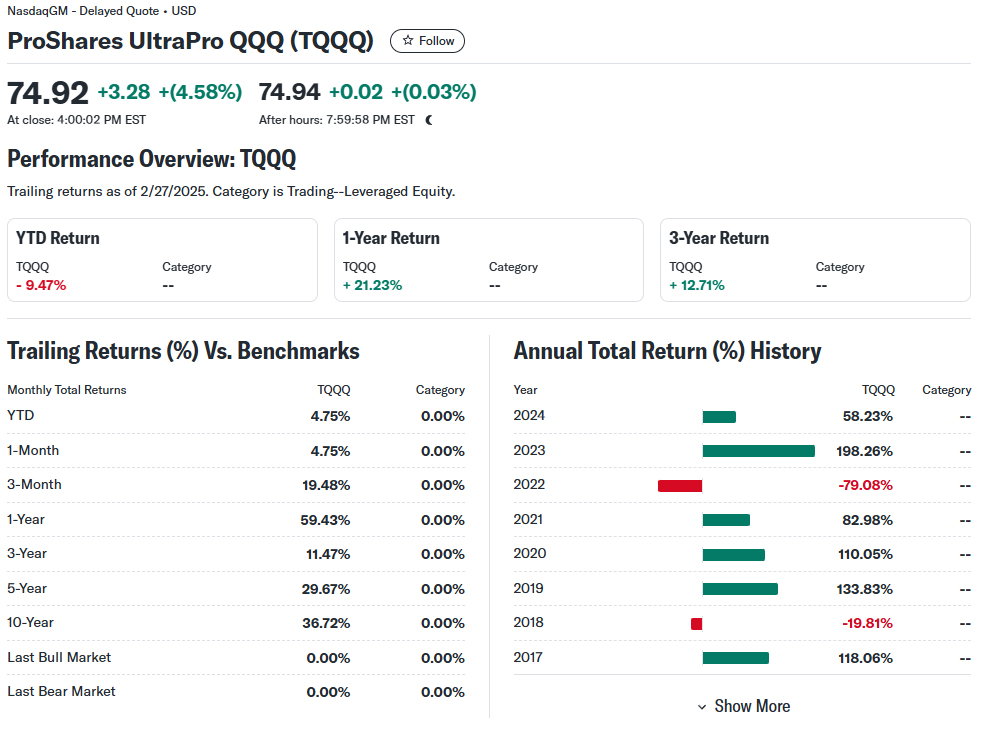Click the -9.47% YTD return value

coord(41,285)
